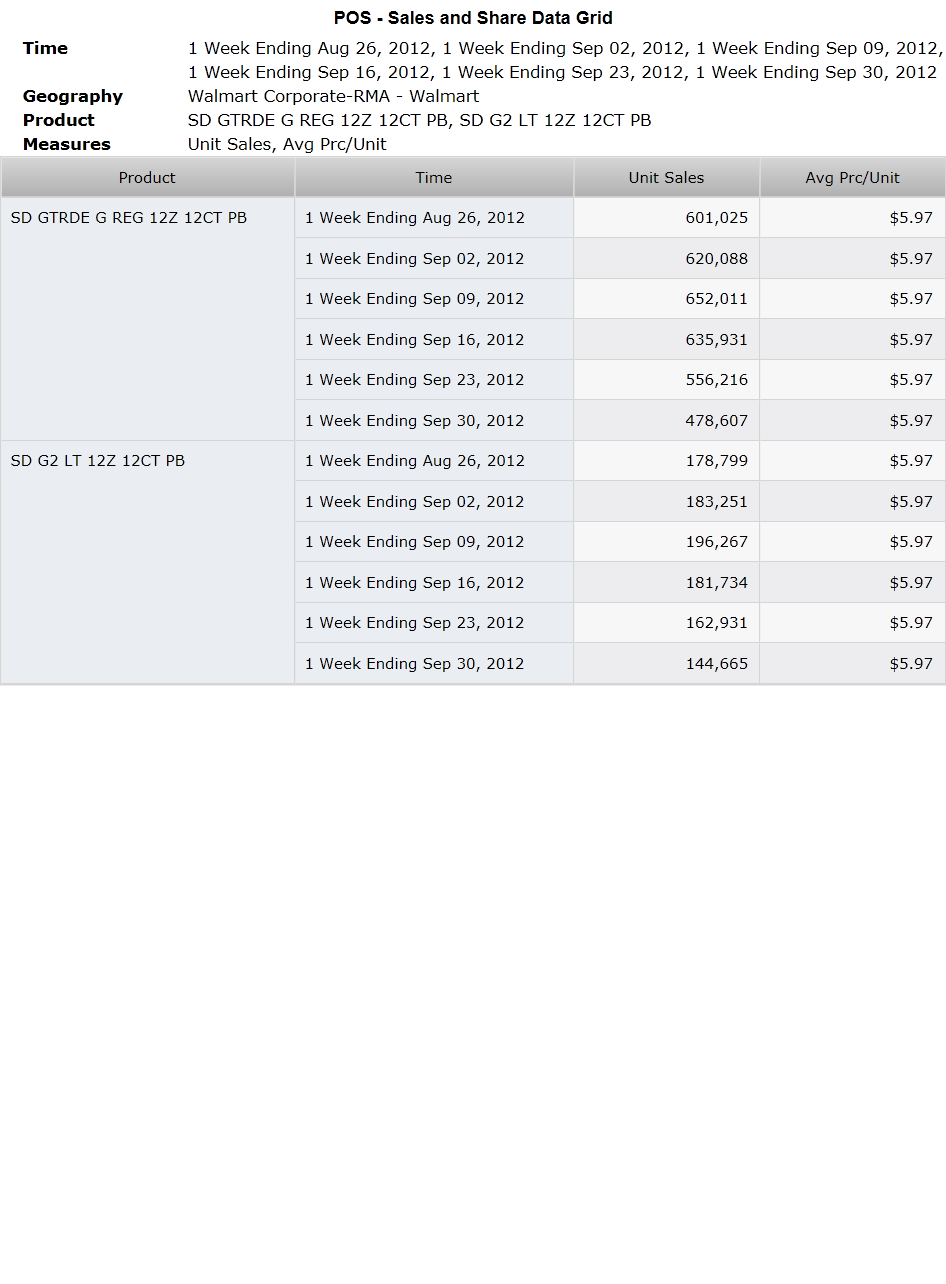Select unit sales value 162,931
The width and height of the screenshot is (946, 1284).
coord(666,623)
